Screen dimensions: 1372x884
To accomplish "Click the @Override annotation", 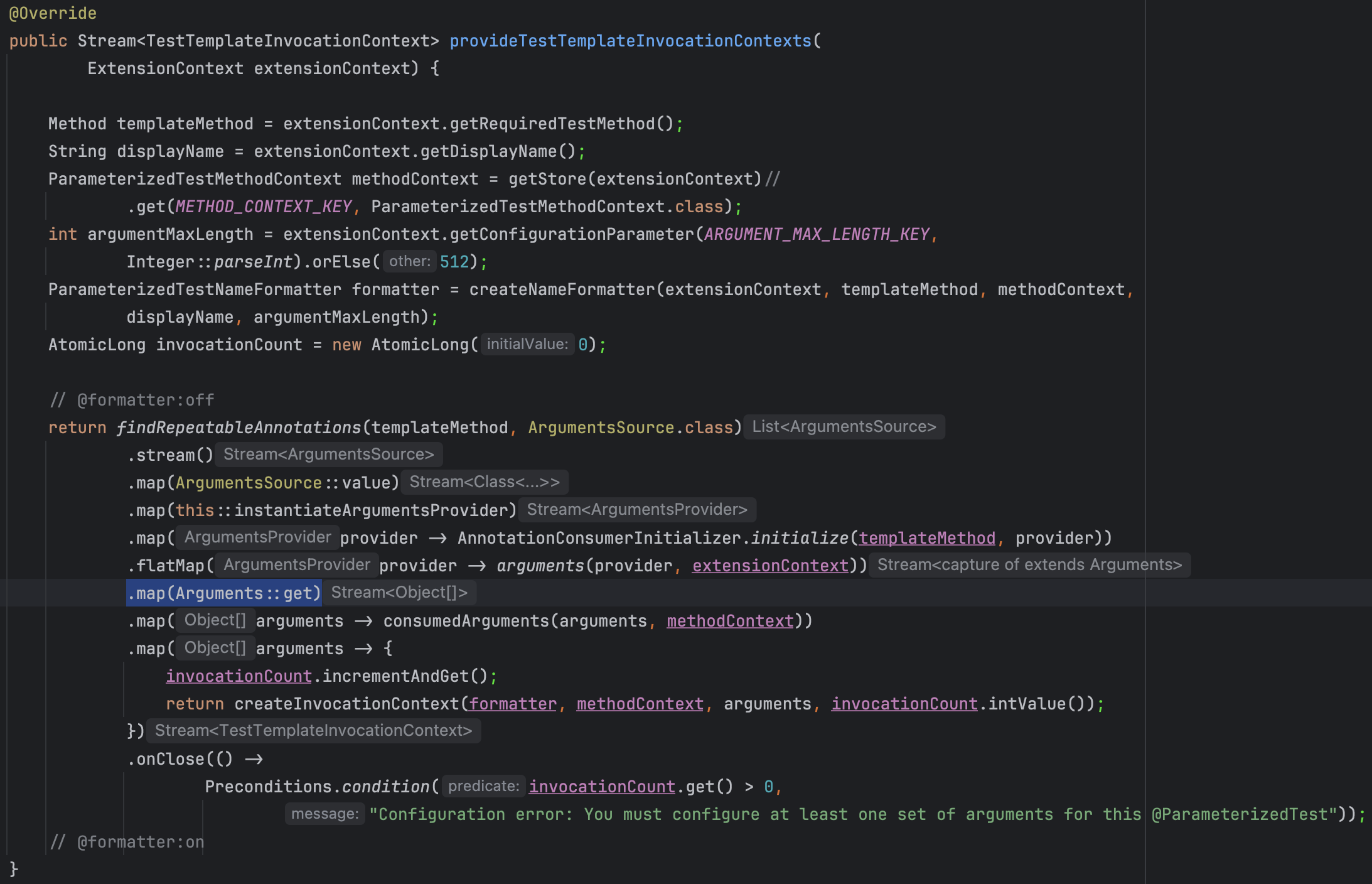I will click(x=53, y=13).
